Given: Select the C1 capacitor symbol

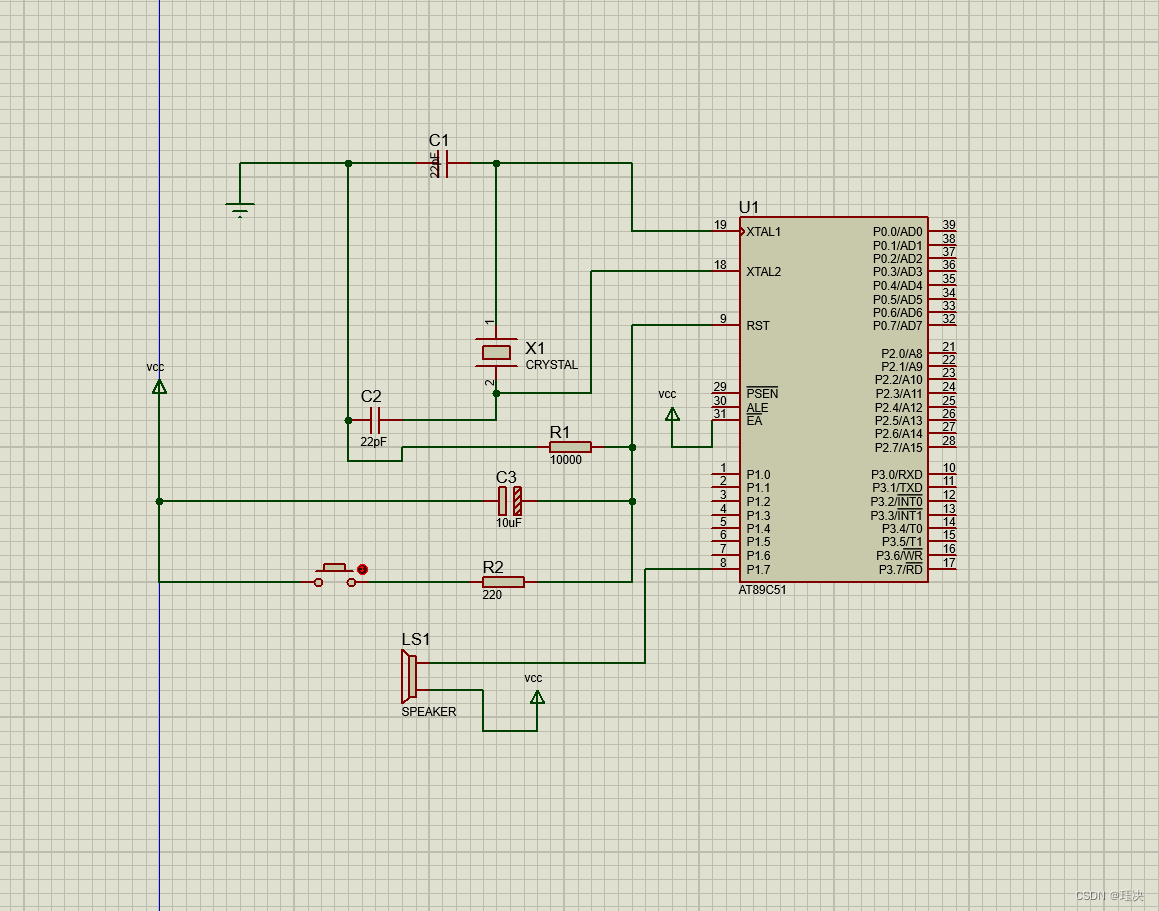Looking at the screenshot, I should coord(445,163).
